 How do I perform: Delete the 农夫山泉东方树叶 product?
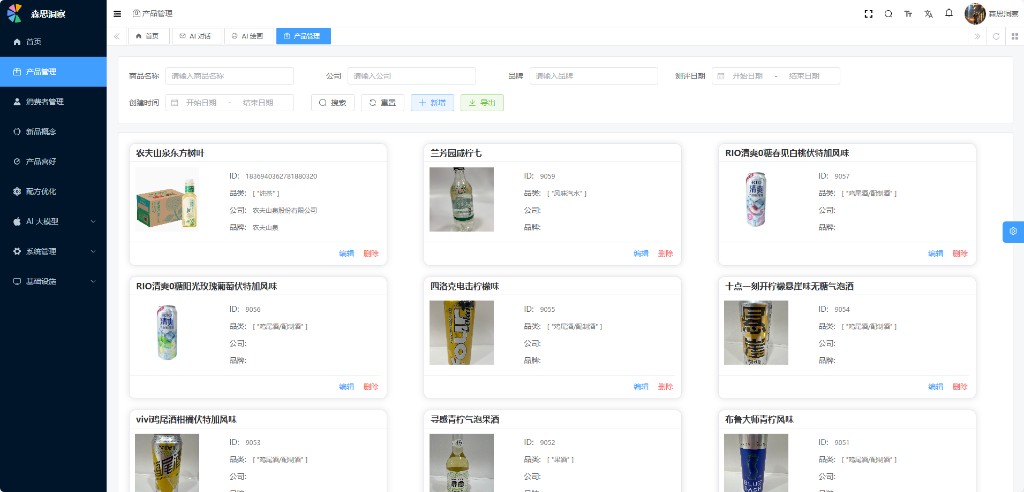[371, 254]
